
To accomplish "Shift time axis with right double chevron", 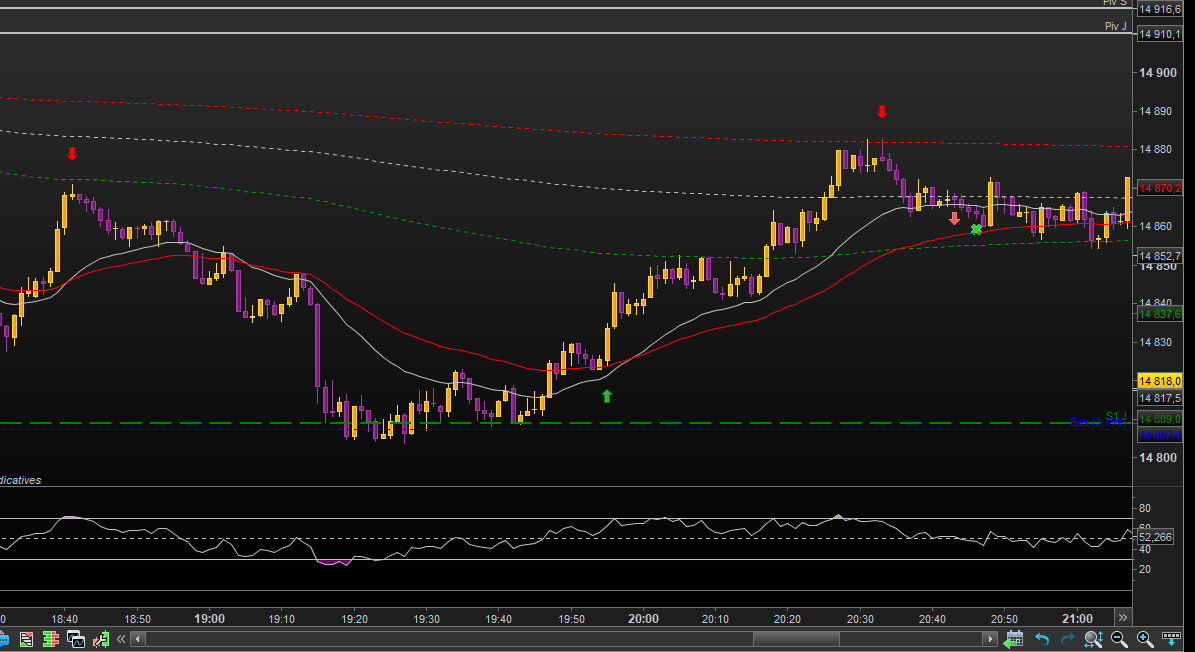I will [x=1122, y=617].
